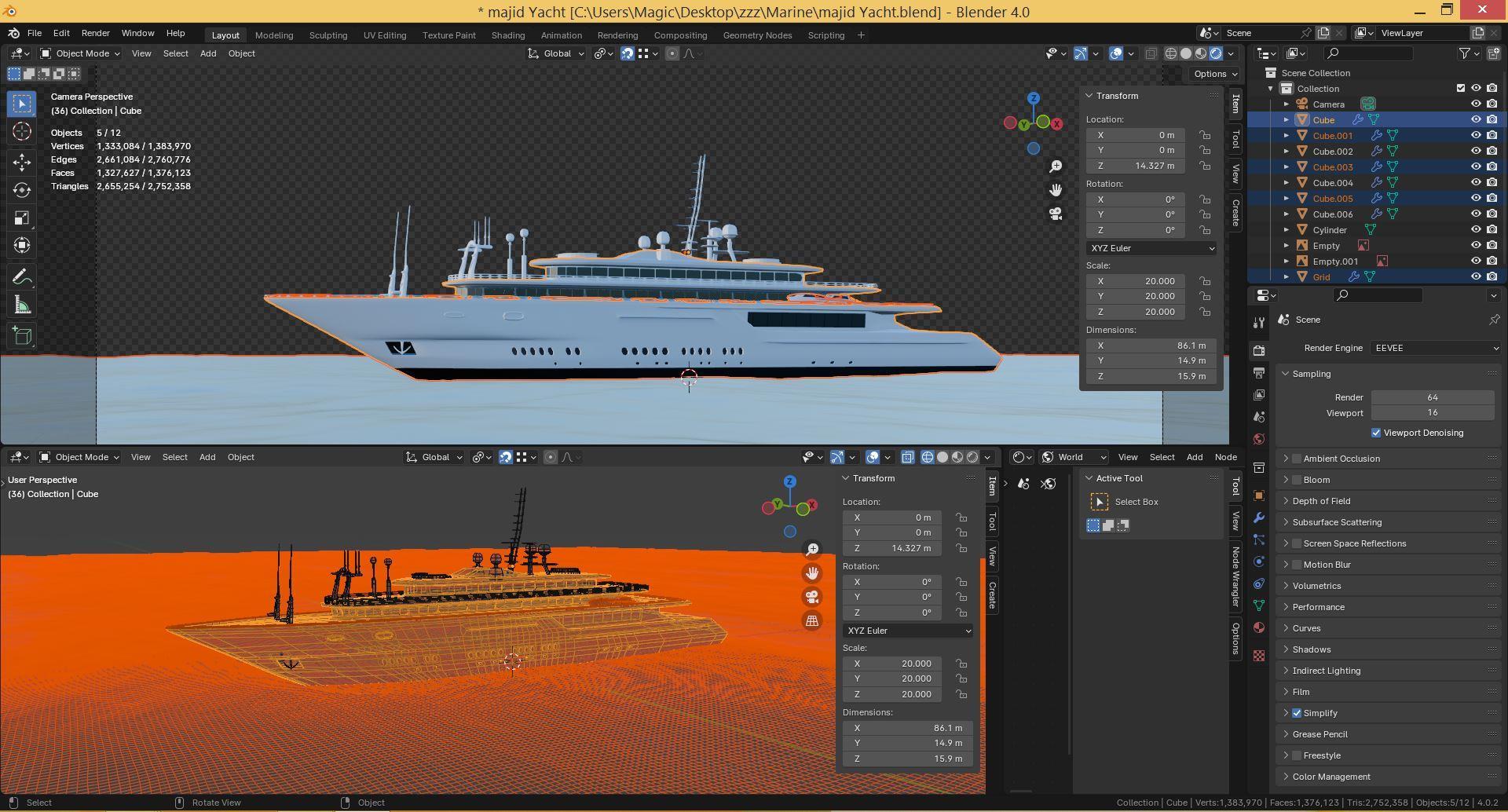Open Object Mode dropdown in camera viewport
The image size is (1508, 812).
(80, 53)
